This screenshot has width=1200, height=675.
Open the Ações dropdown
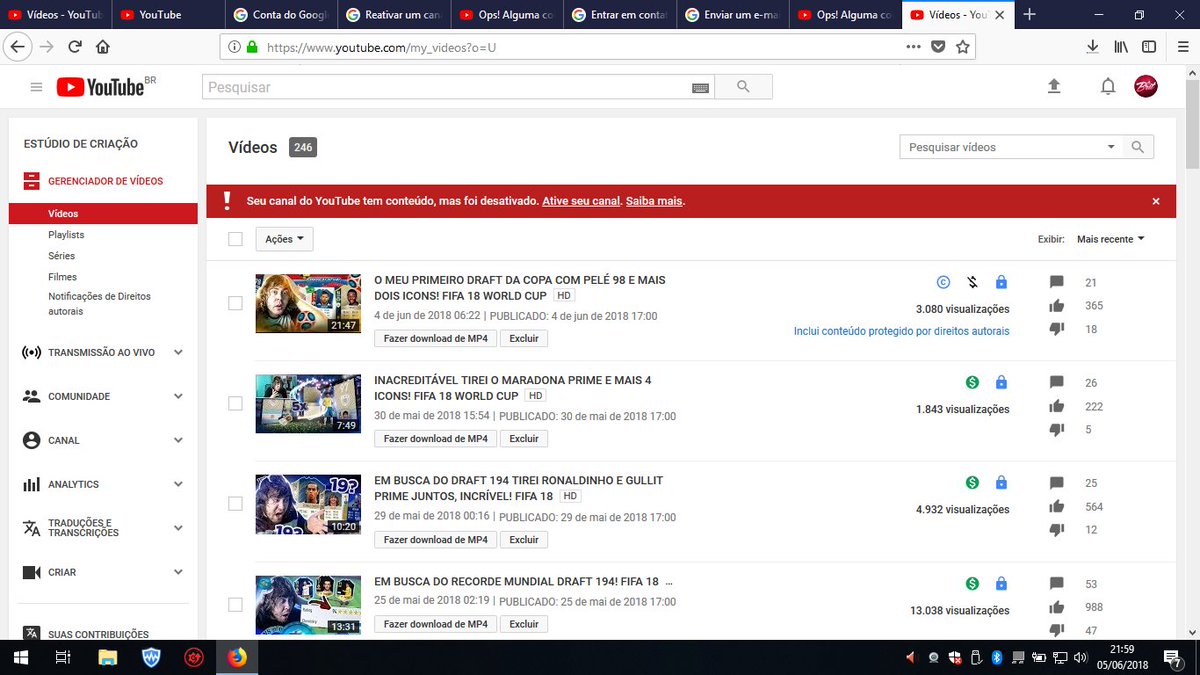coord(285,239)
